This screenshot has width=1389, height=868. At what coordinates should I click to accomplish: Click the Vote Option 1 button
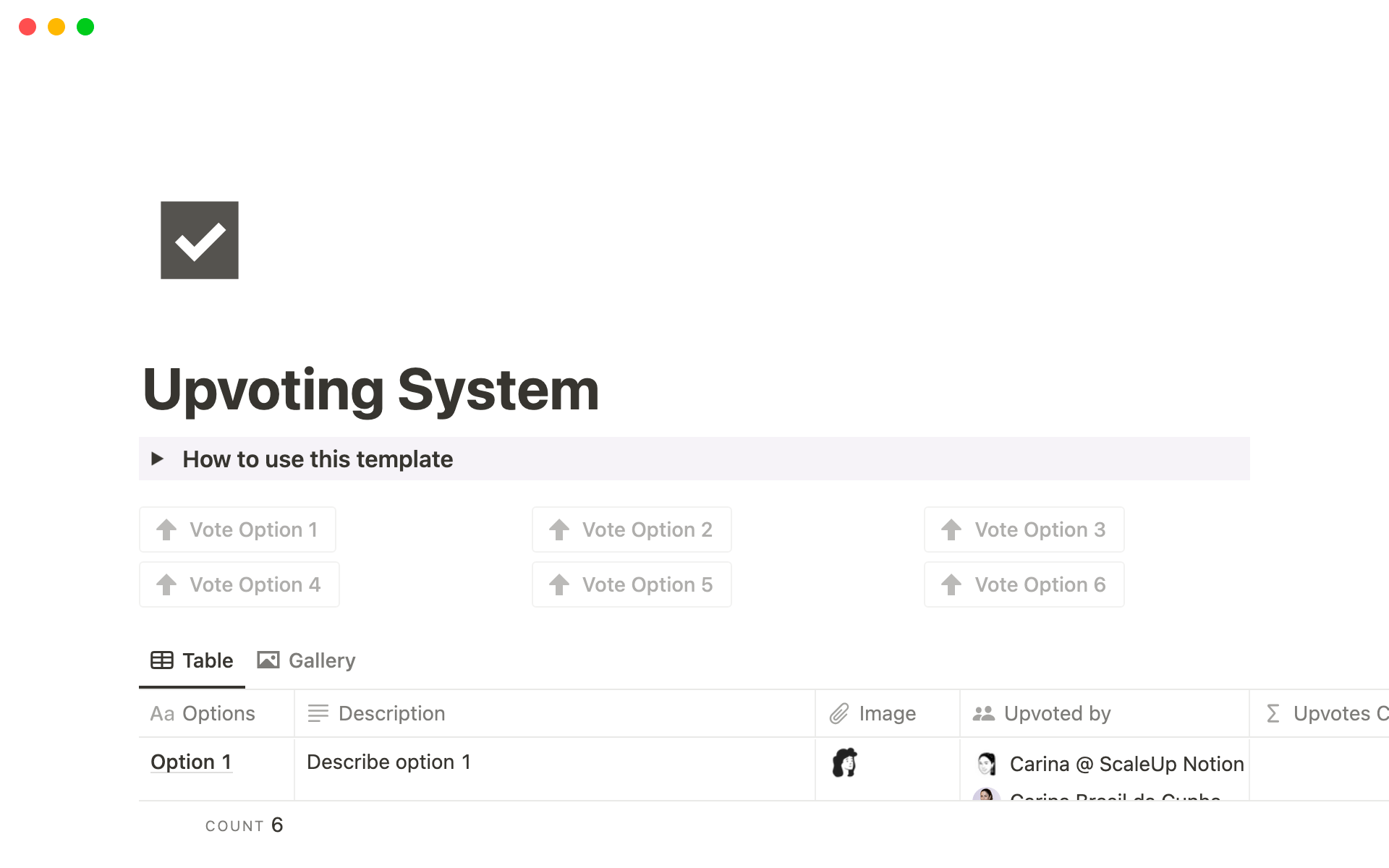click(237, 529)
